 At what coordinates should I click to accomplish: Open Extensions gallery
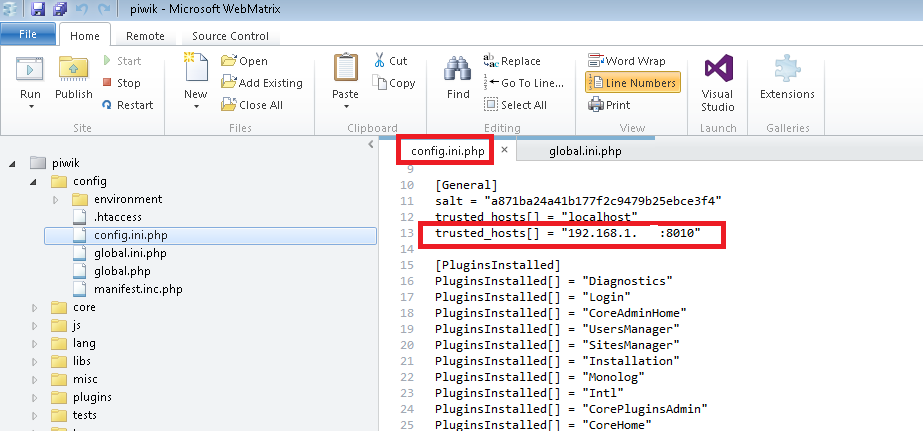pyautogui.click(x=787, y=78)
